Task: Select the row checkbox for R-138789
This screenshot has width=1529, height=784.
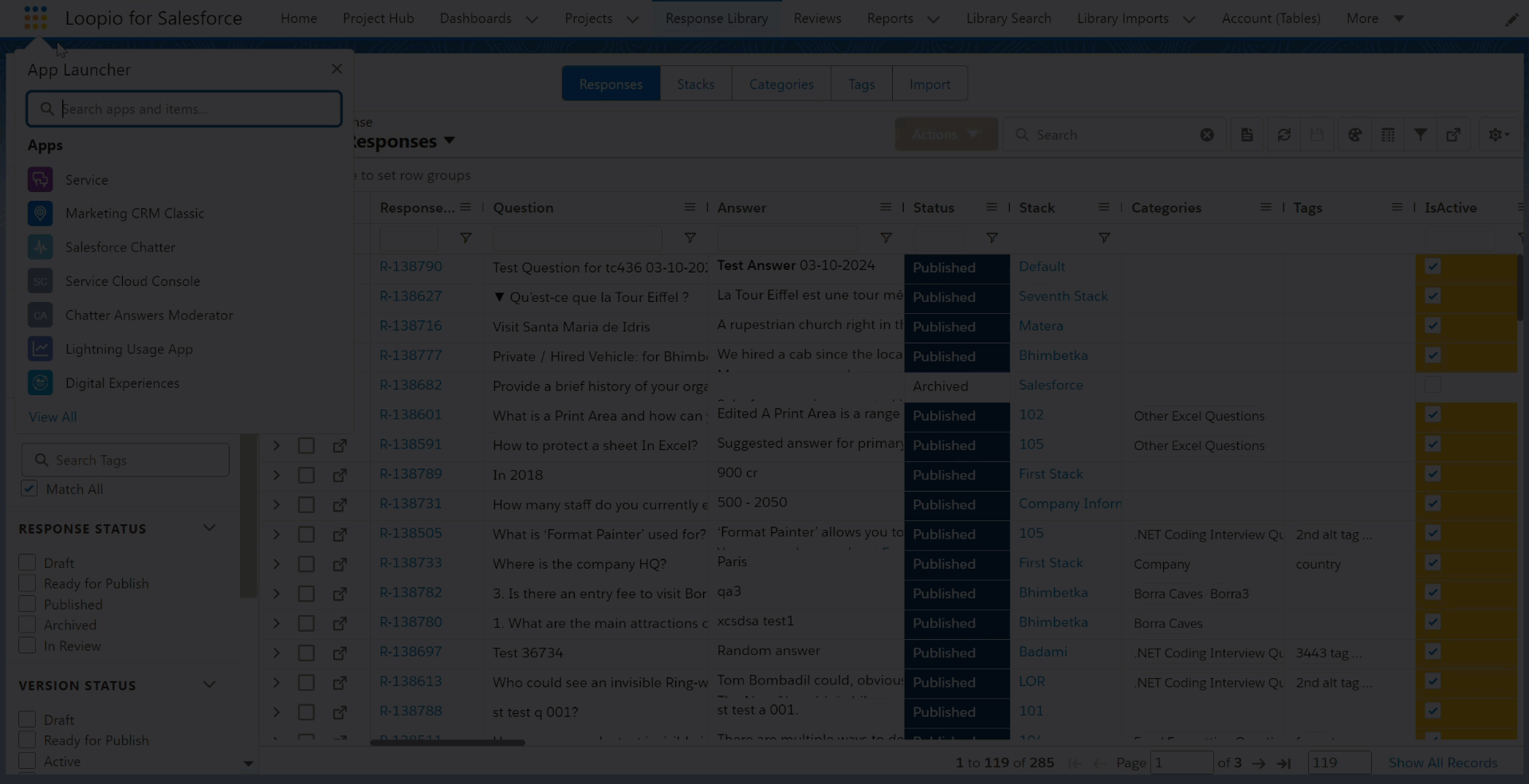Action: (x=306, y=475)
